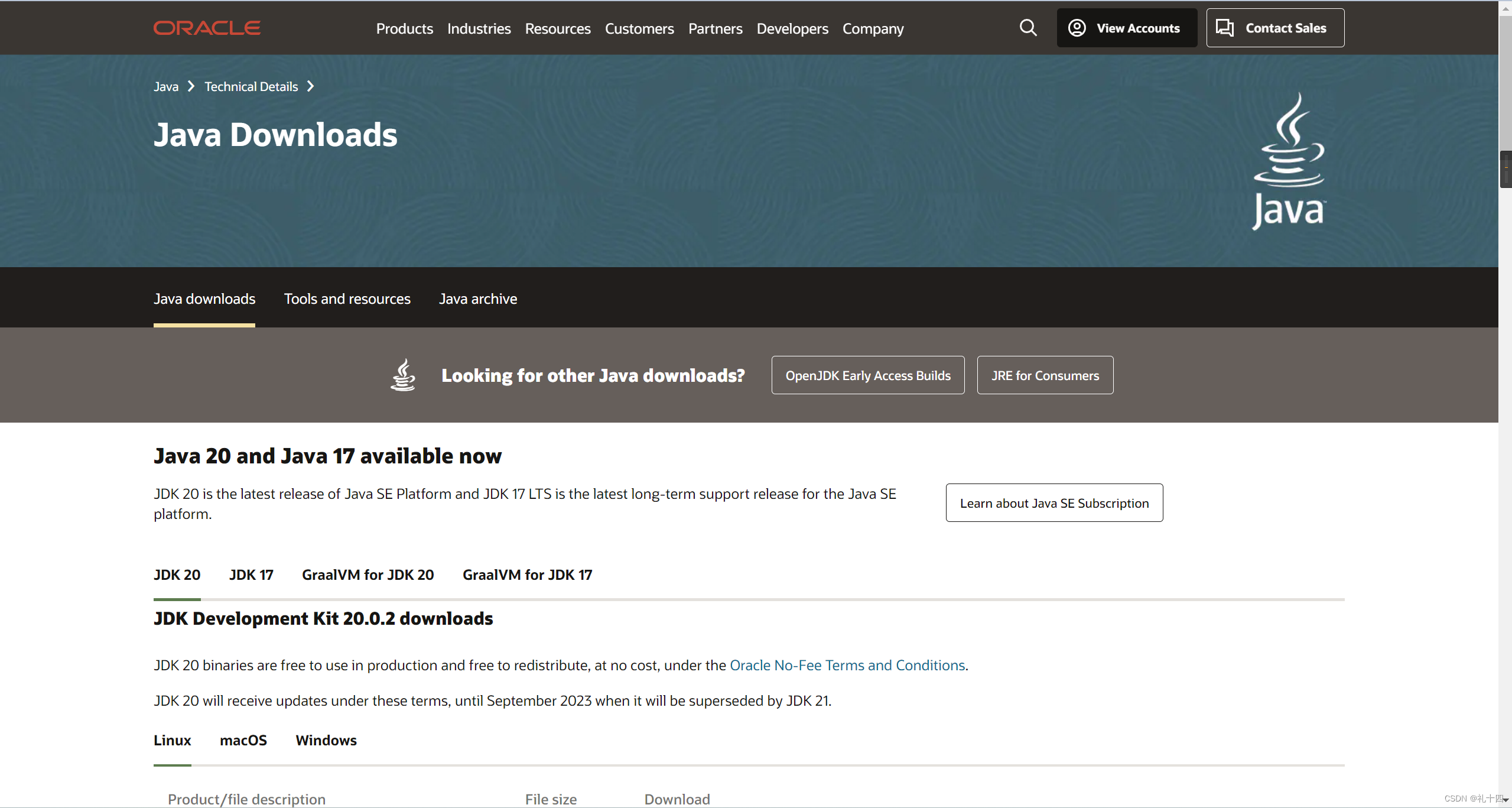
Task: Select GraalVM for JDK 17 tab
Action: pos(527,575)
